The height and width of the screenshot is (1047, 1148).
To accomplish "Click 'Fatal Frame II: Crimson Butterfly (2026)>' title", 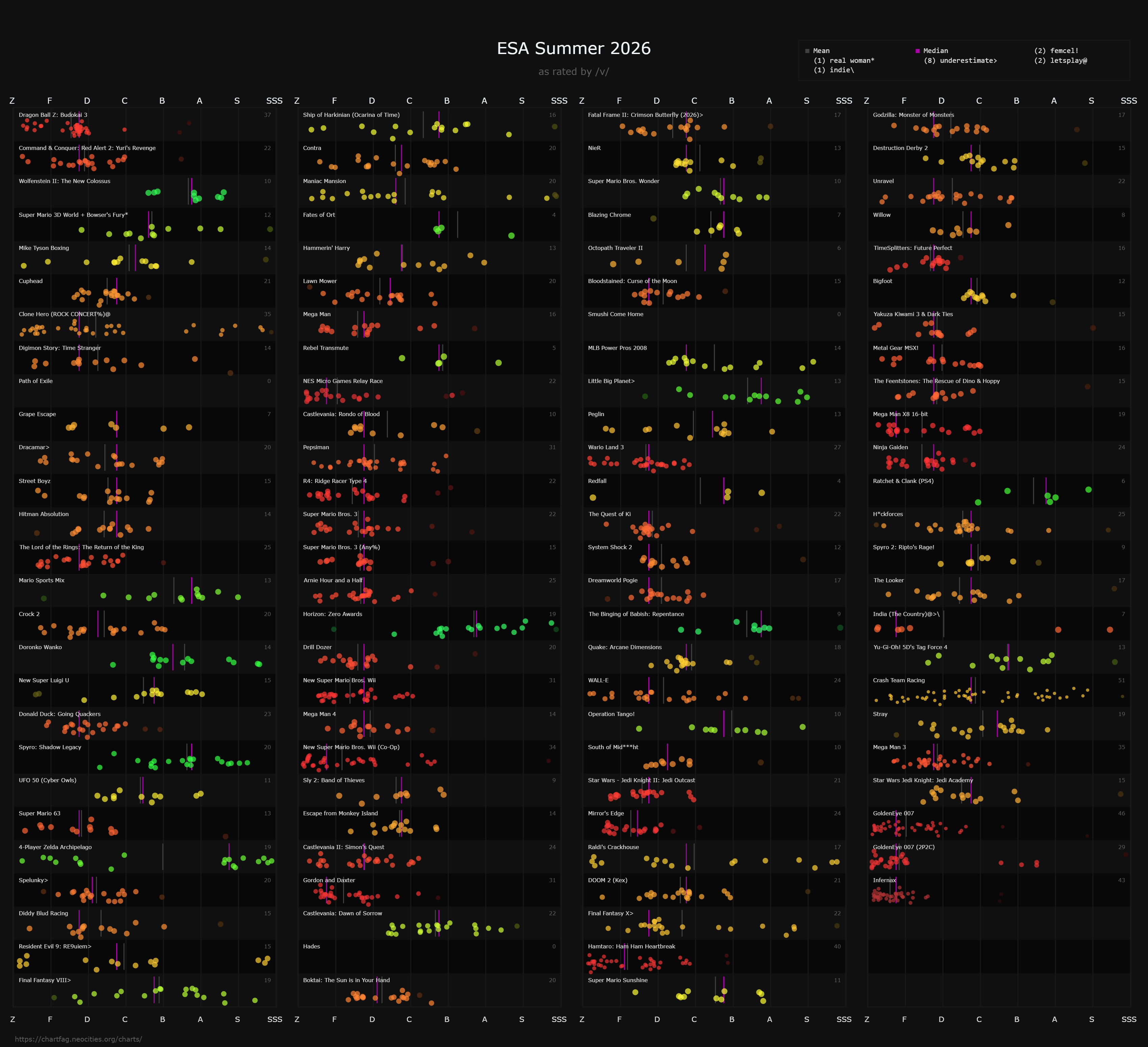I will (x=646, y=115).
